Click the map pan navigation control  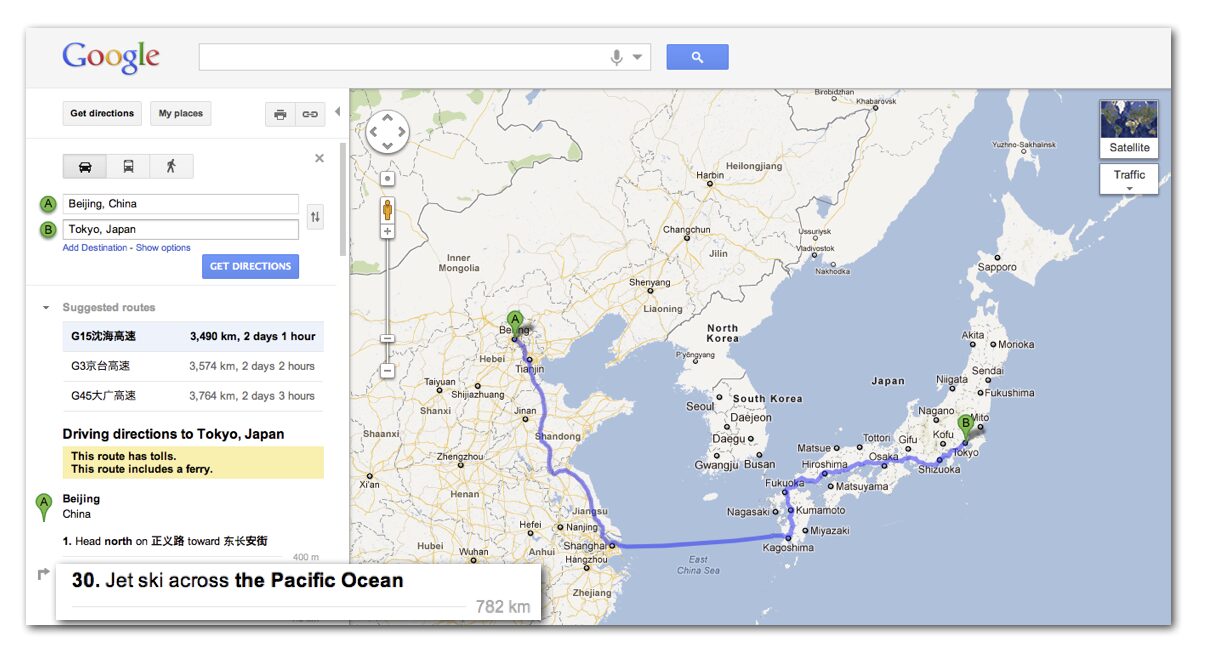(x=387, y=132)
